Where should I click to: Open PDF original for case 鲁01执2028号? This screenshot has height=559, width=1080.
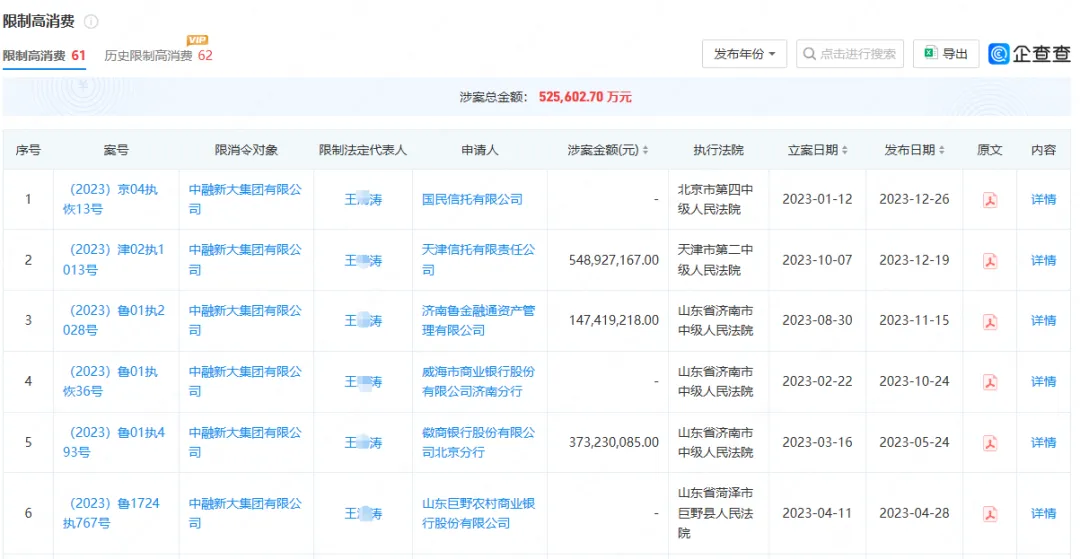990,321
